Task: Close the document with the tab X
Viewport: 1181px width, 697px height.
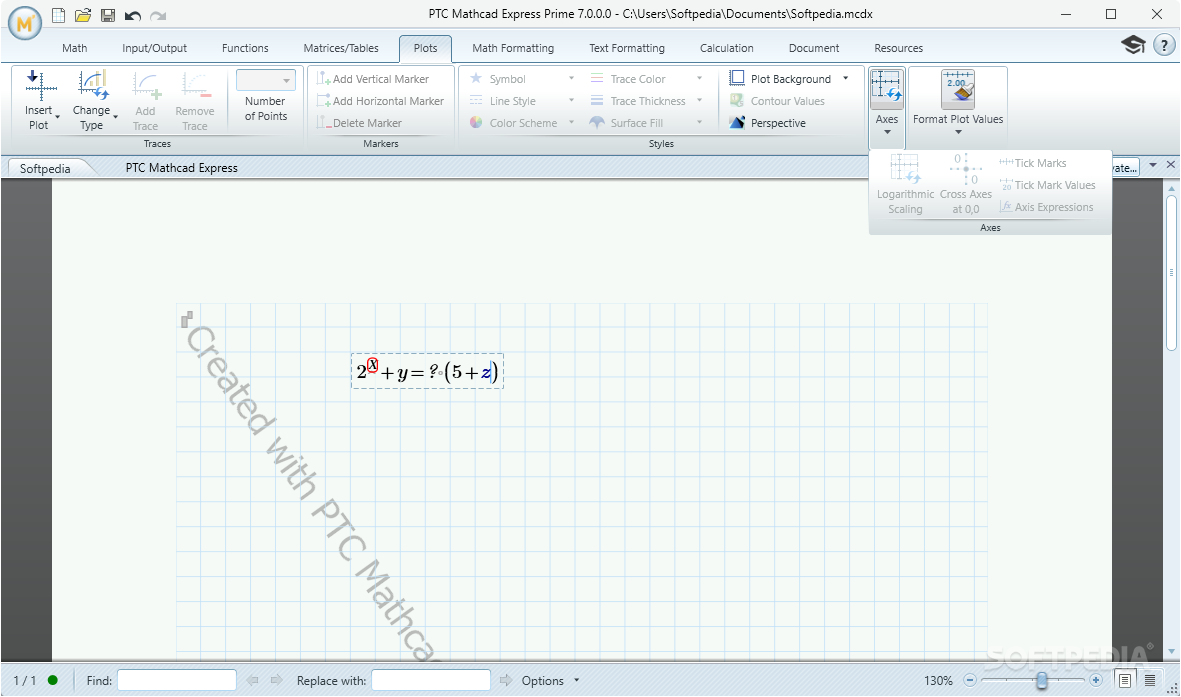Action: (1170, 164)
